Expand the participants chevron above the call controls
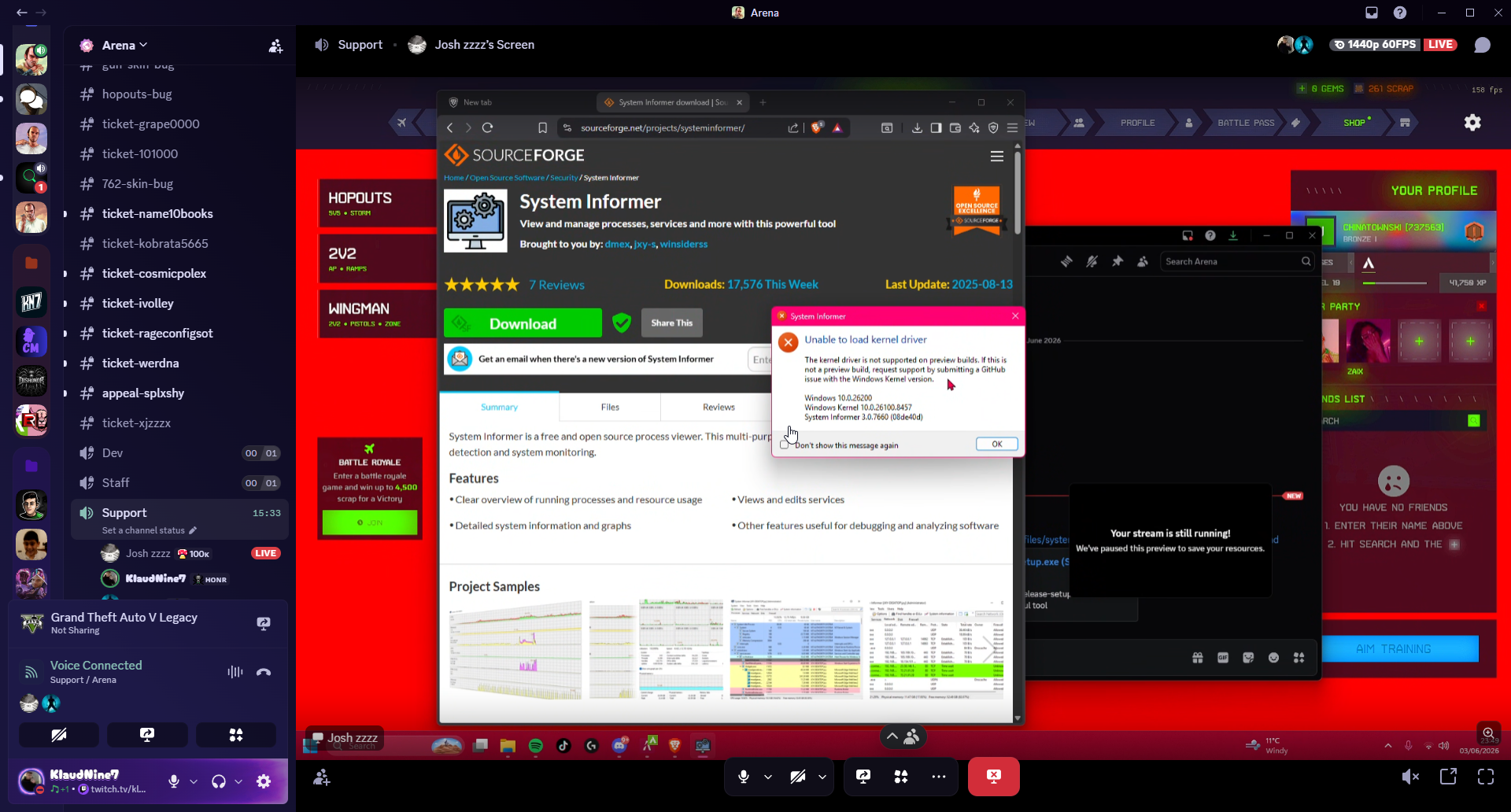This screenshot has width=1511, height=812. (892, 736)
